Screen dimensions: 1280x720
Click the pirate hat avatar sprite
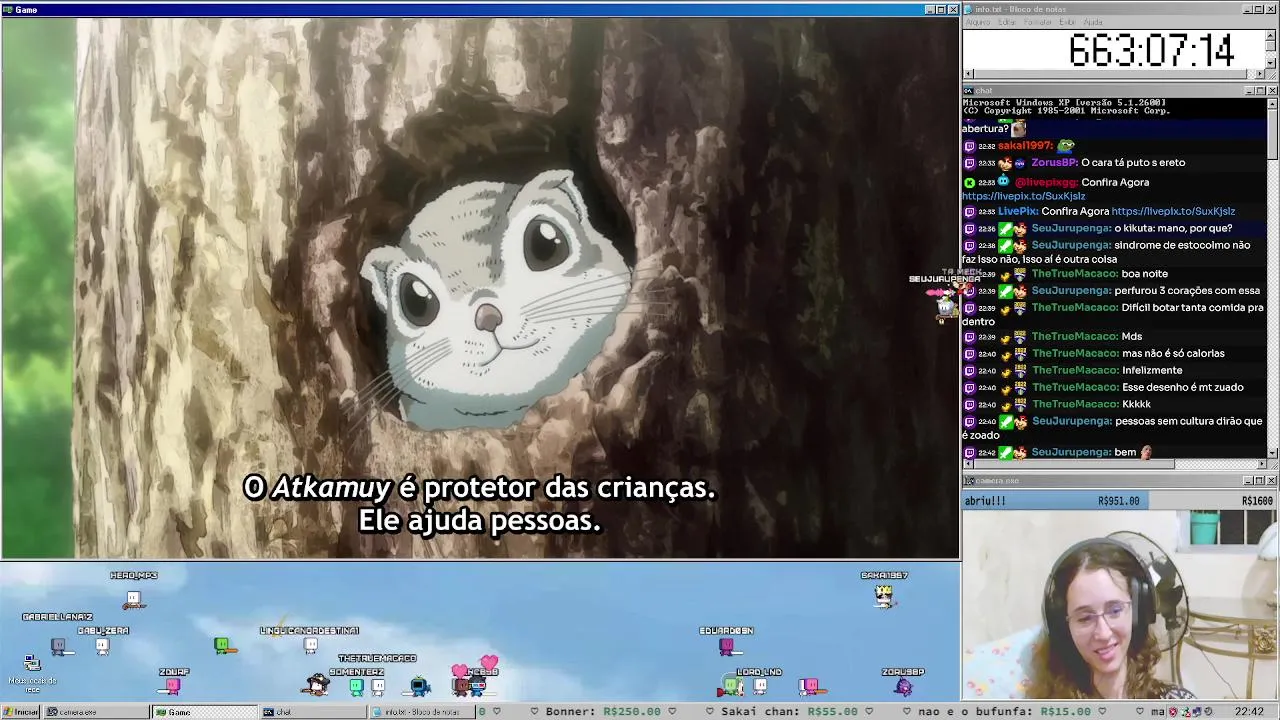pos(318,684)
